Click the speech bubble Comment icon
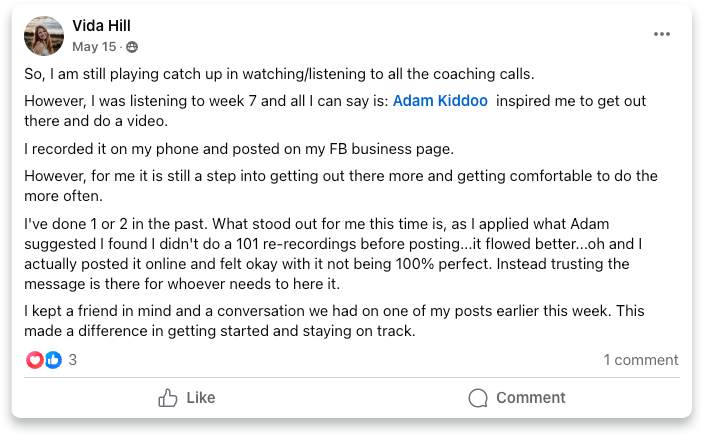The width and height of the screenshot is (703, 436). pyautogui.click(x=478, y=398)
